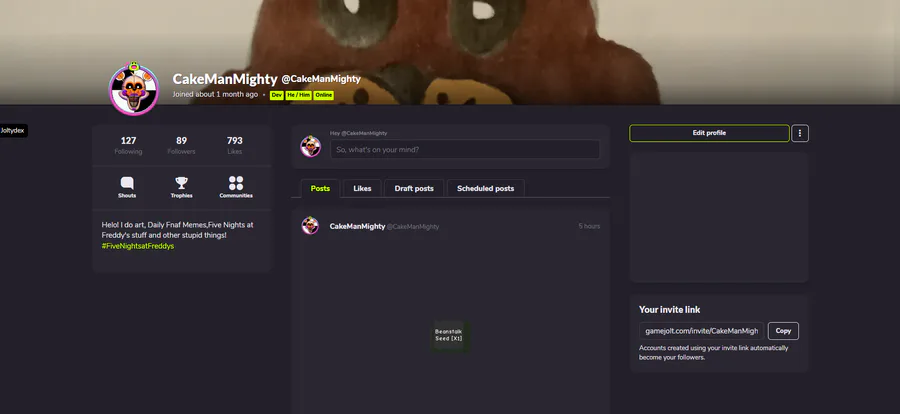The width and height of the screenshot is (900, 414).
Task: Open the CakeManMighty author name on post
Action: click(357, 226)
